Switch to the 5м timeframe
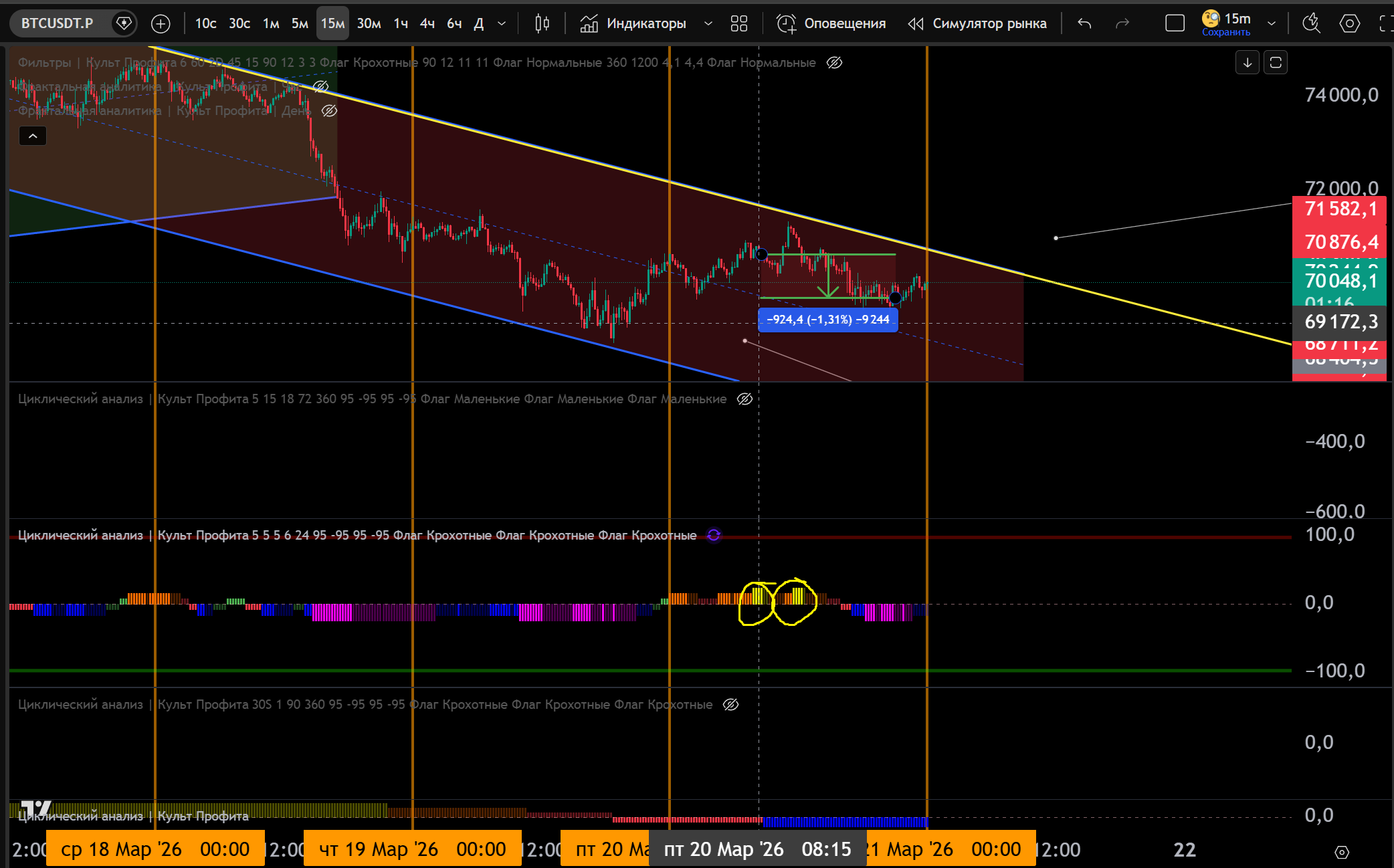The height and width of the screenshot is (868, 1394). coord(300,24)
